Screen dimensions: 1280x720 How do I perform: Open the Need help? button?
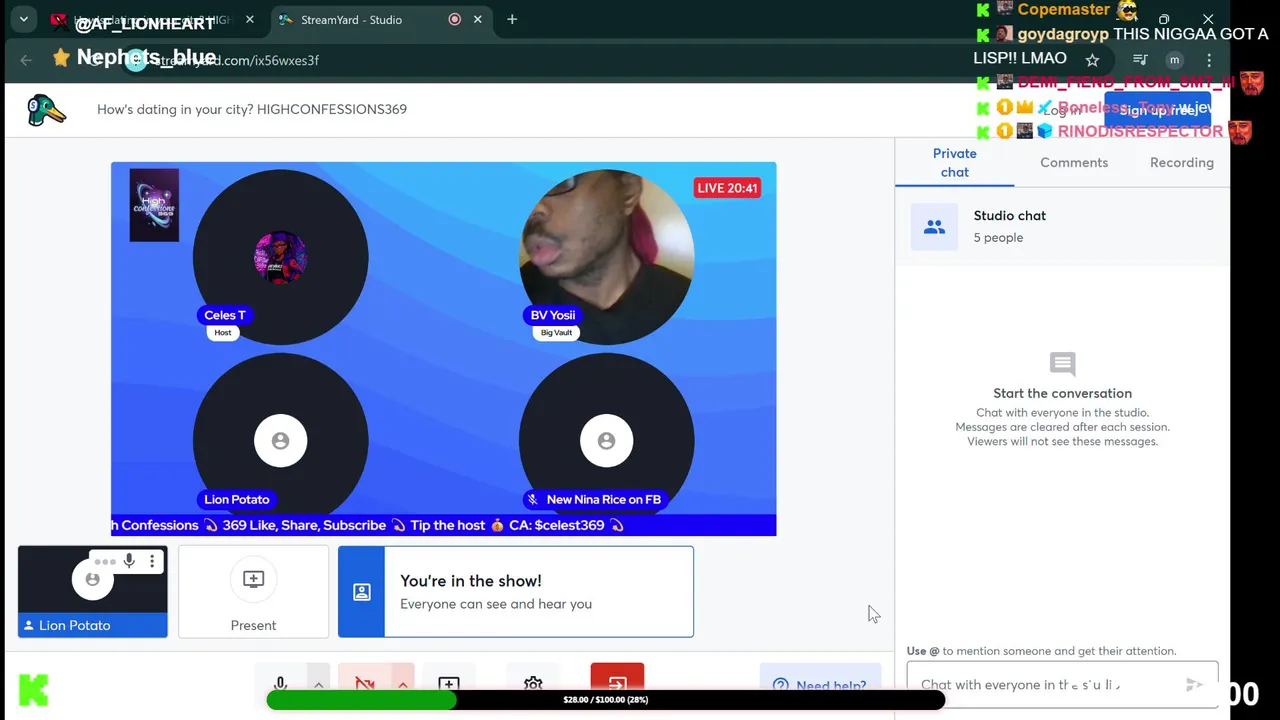pyautogui.click(x=820, y=684)
